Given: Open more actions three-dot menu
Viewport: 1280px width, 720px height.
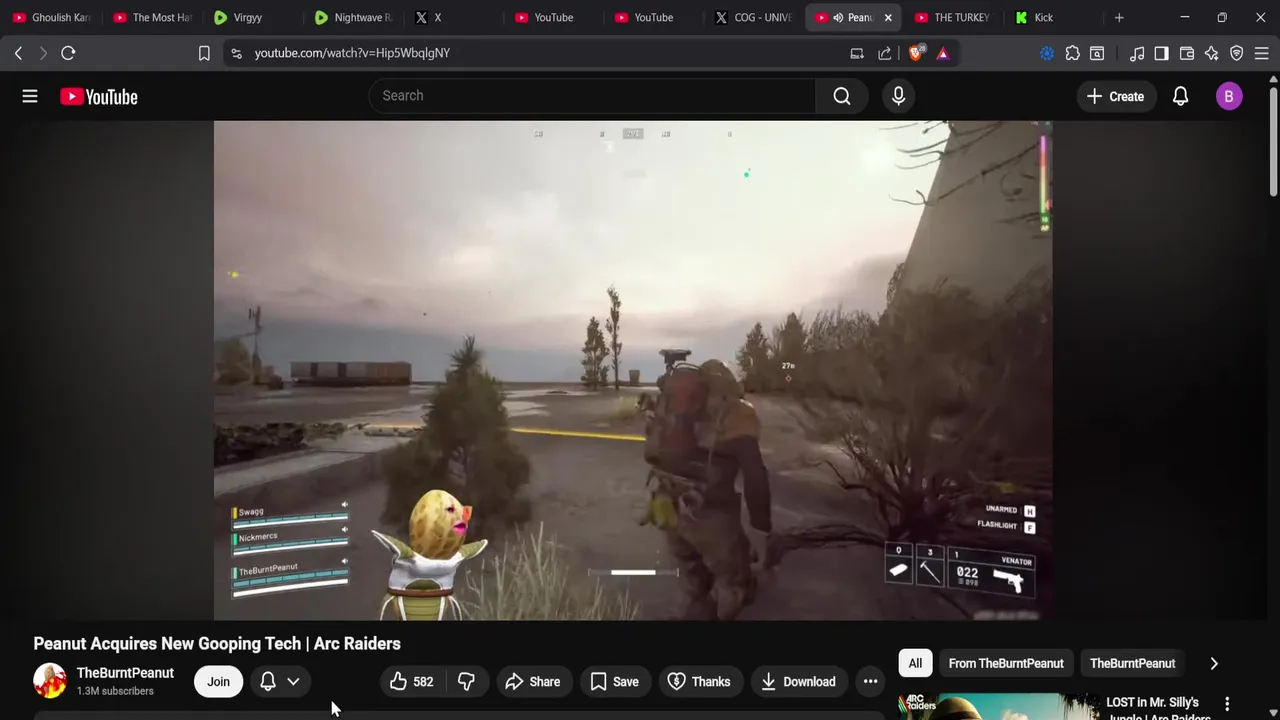Looking at the screenshot, I should (x=870, y=682).
